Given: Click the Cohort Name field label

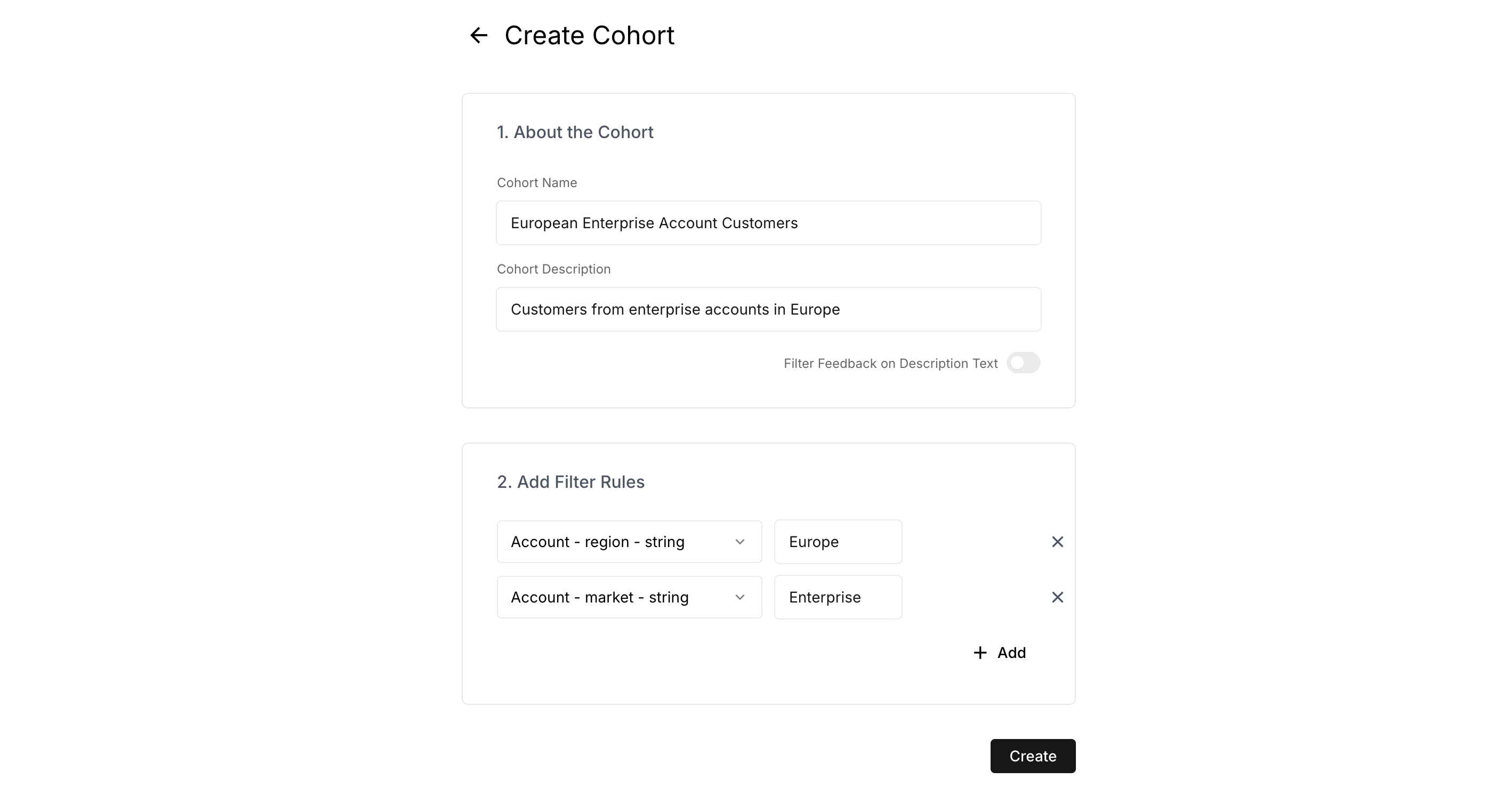Looking at the screenshot, I should coord(536,182).
